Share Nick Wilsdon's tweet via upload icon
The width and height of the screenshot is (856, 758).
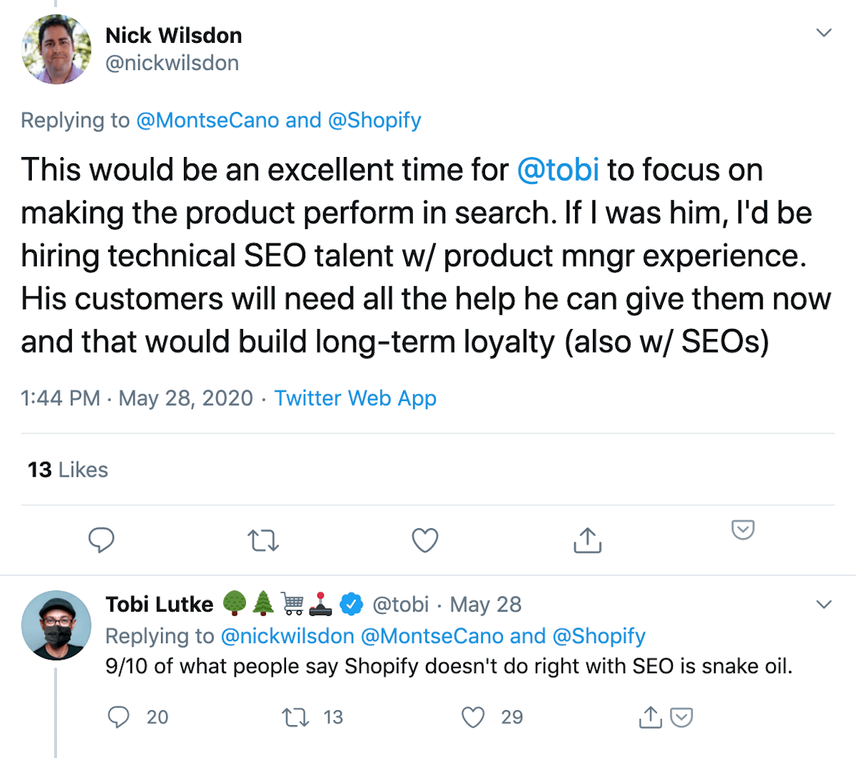587,540
